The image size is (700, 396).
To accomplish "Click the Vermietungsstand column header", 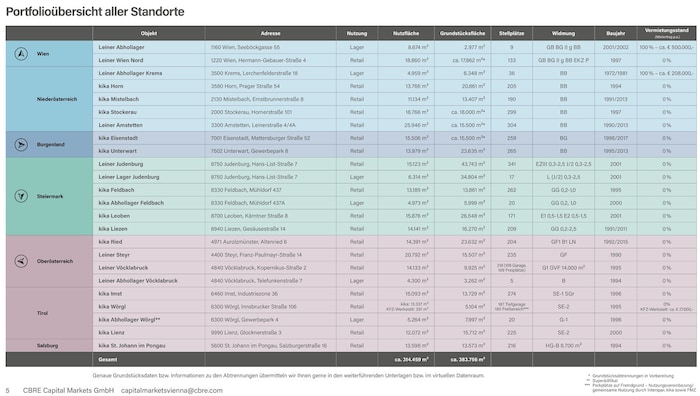I will 667,30.
